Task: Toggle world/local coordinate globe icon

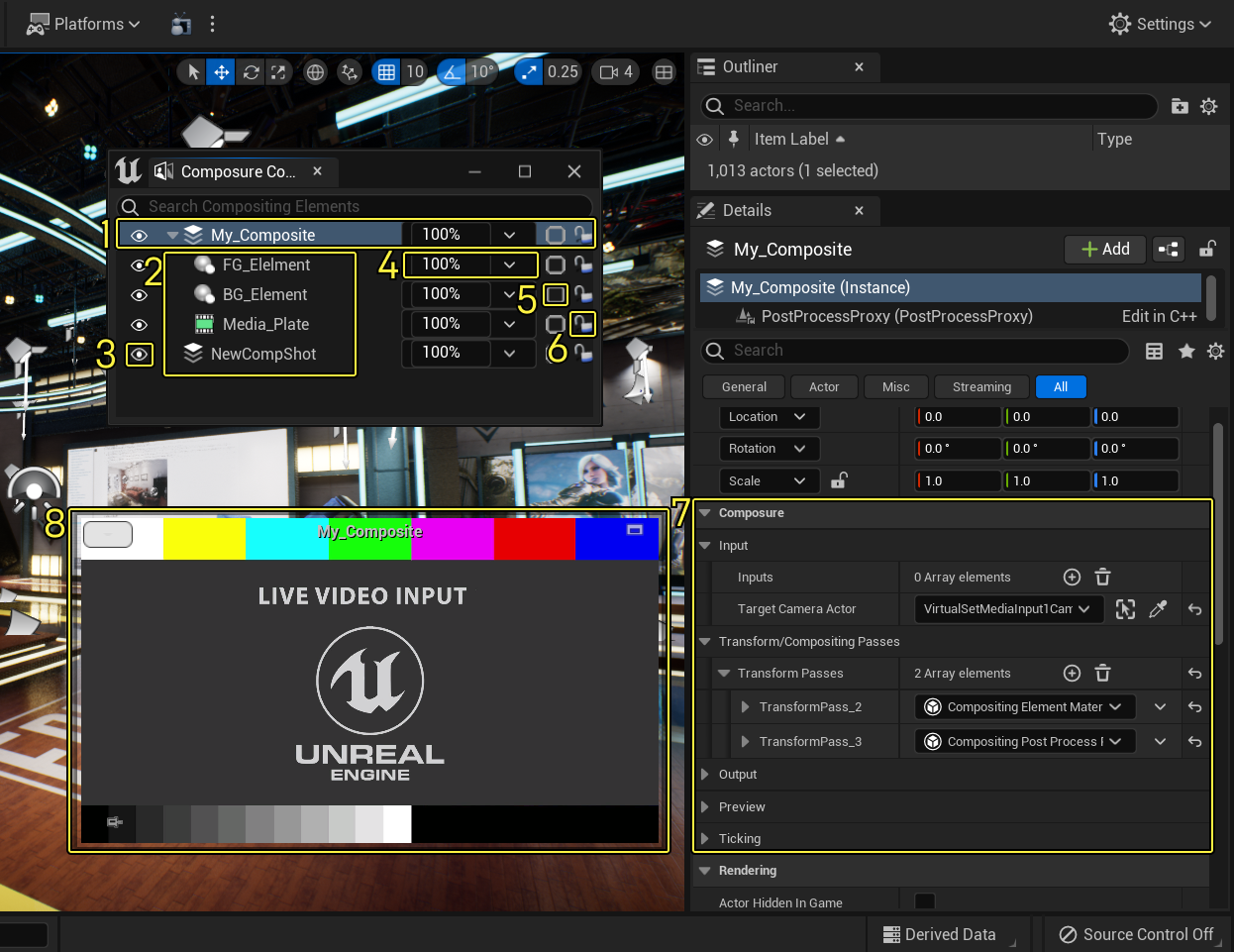Action: 315,71
